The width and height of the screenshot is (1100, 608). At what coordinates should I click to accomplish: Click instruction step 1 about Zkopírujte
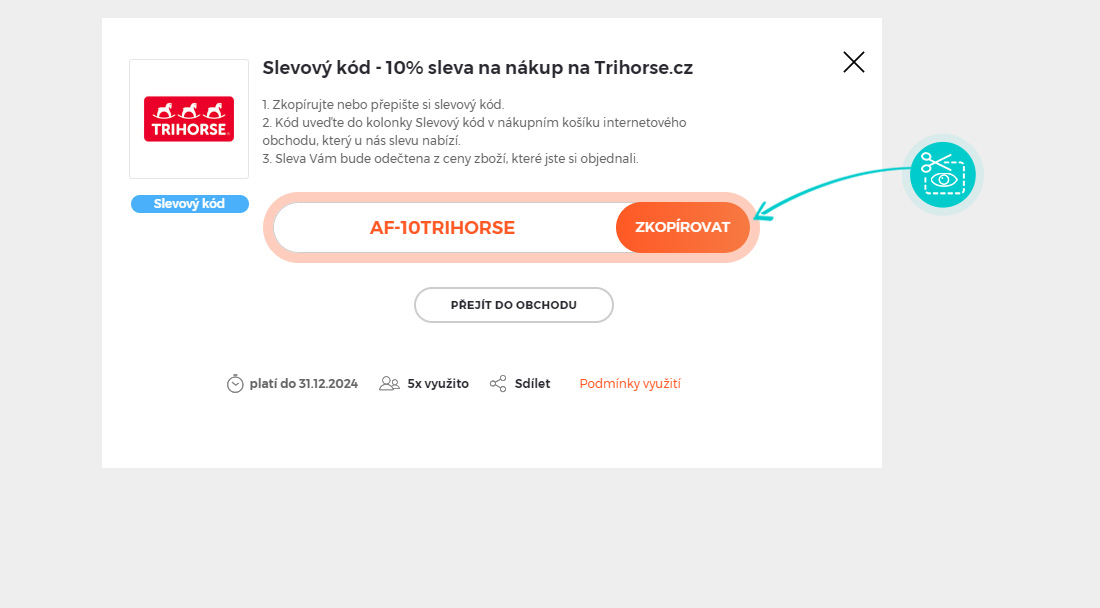383,104
